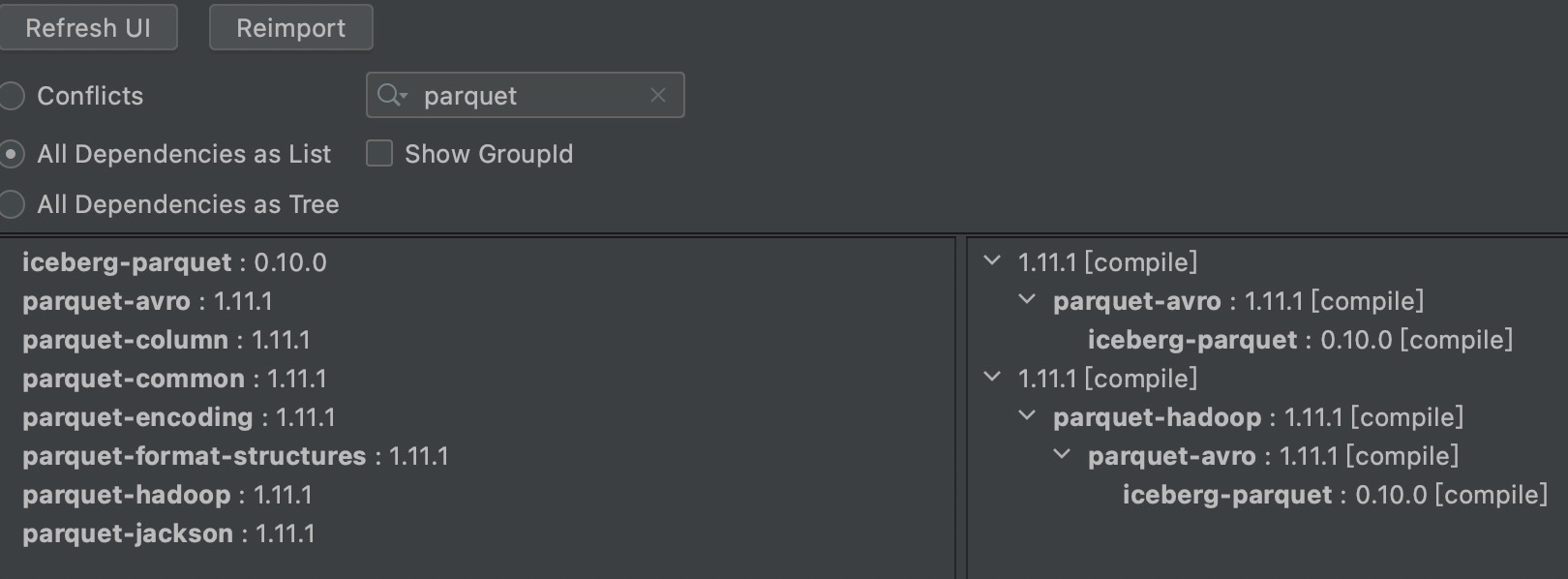Click the search magnifier history icon
Screen dimensions: 1568x579
click(x=392, y=95)
